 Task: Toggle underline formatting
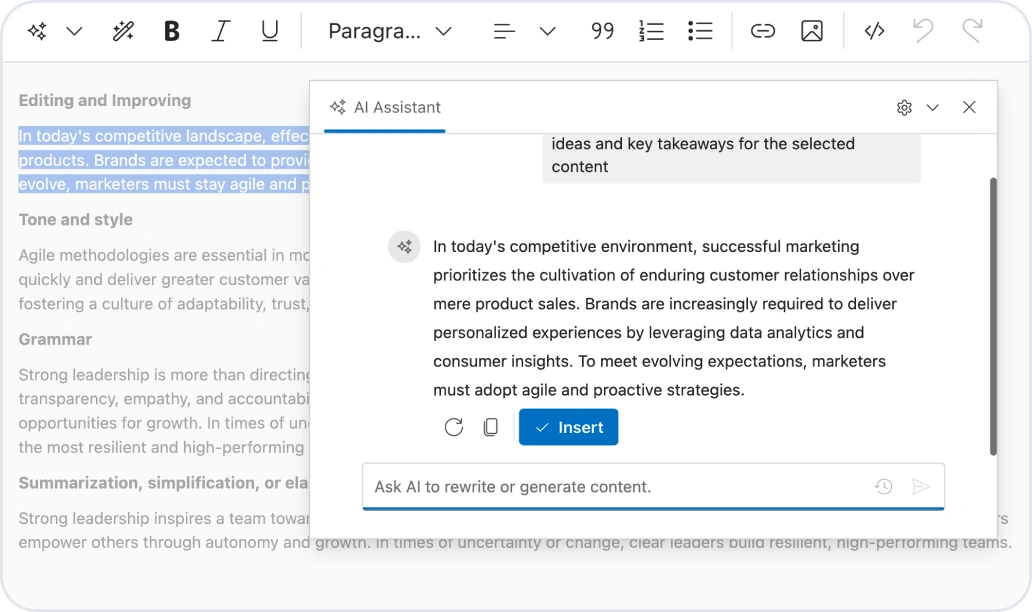point(270,31)
